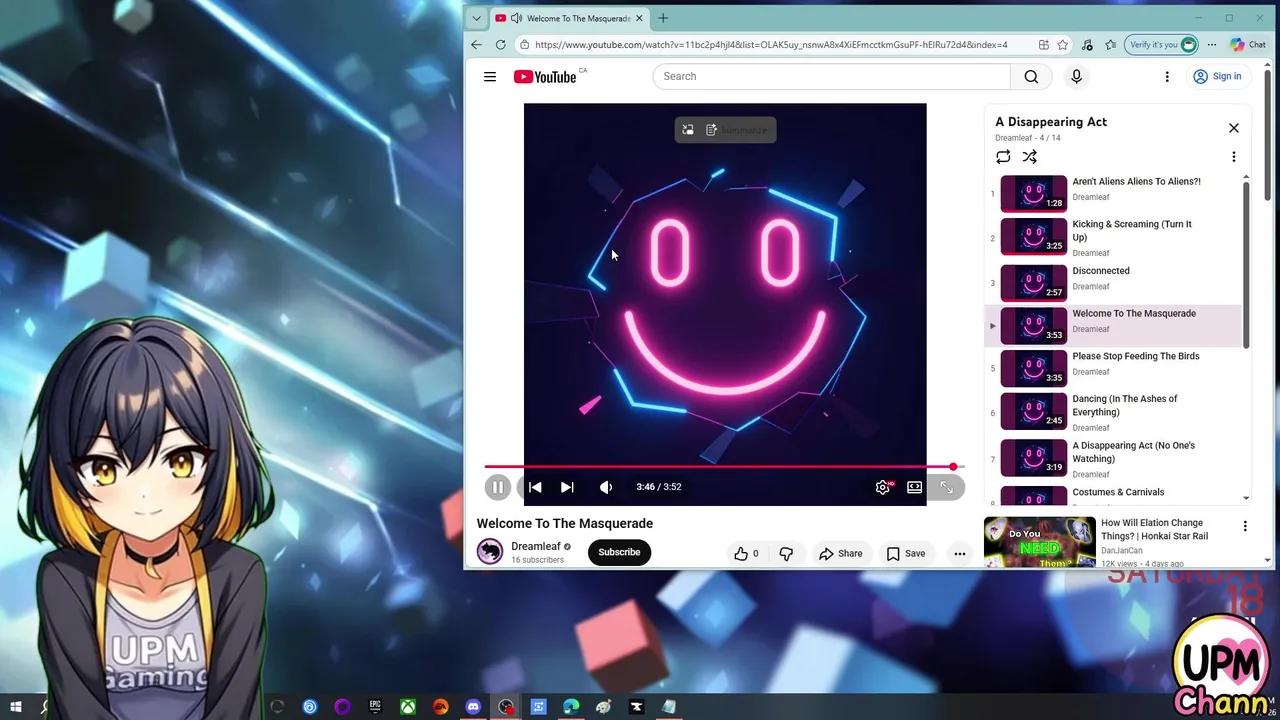Open the How Will Elation Change Things video

[x=1154, y=529]
